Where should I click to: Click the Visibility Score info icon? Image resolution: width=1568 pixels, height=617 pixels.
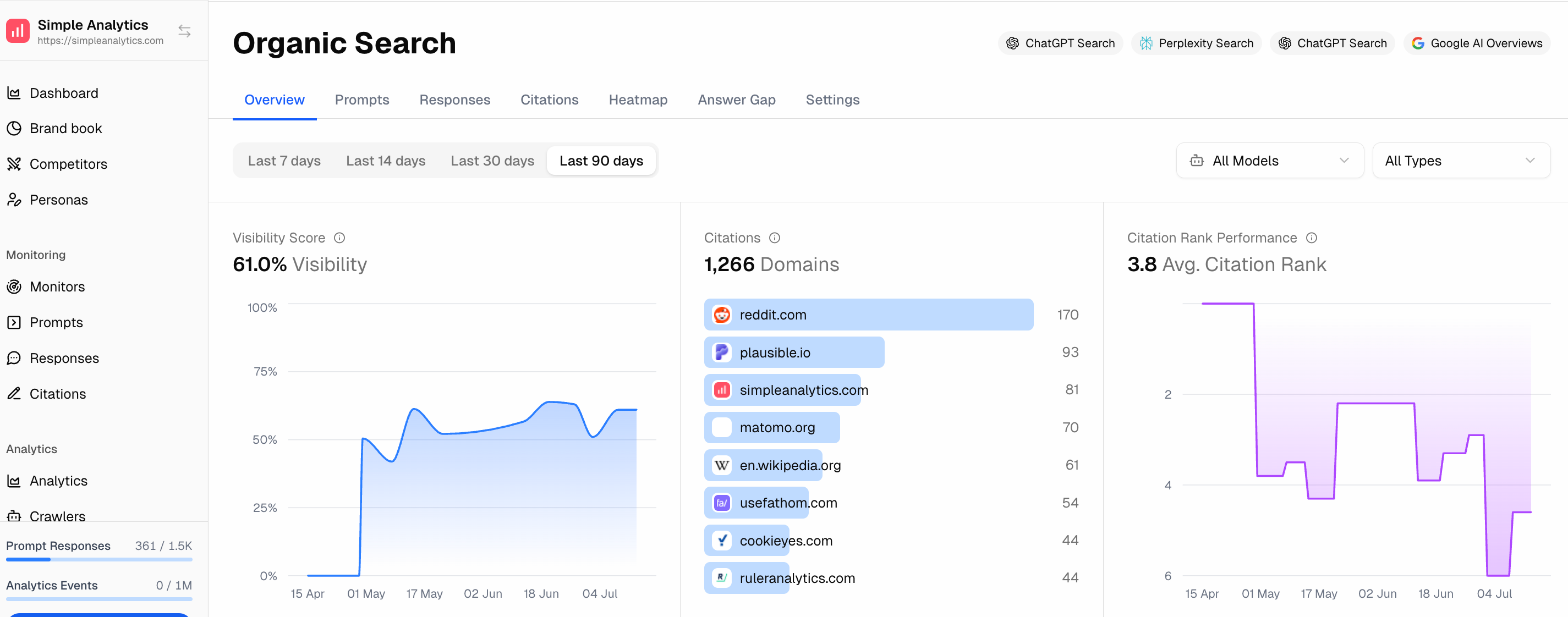tap(339, 238)
